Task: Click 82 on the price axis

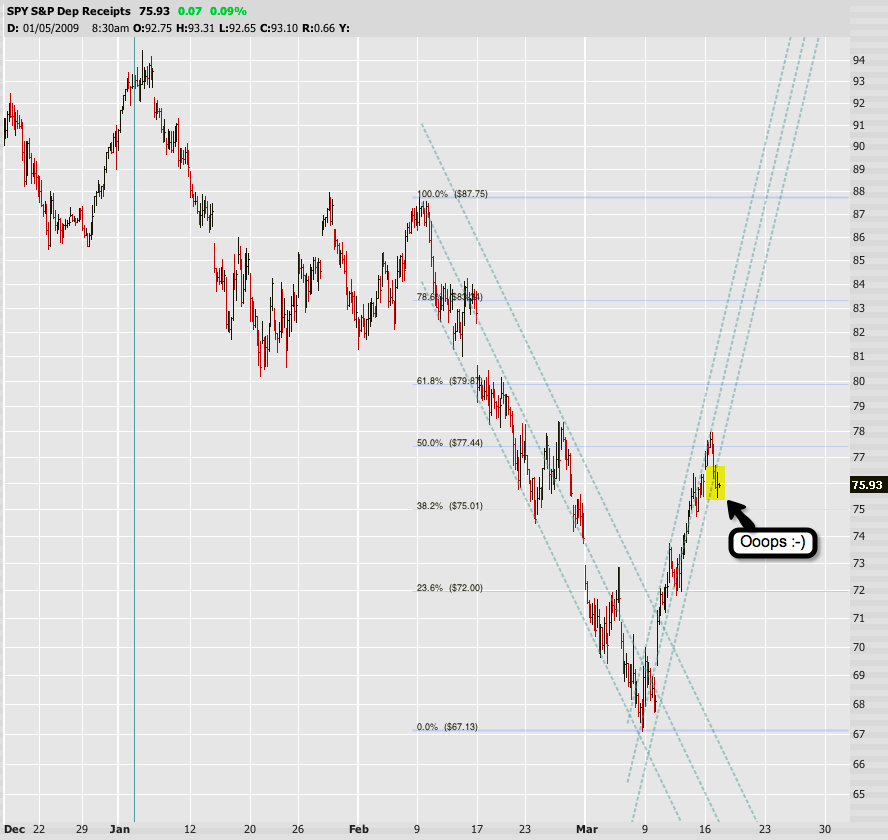Action: (x=859, y=332)
